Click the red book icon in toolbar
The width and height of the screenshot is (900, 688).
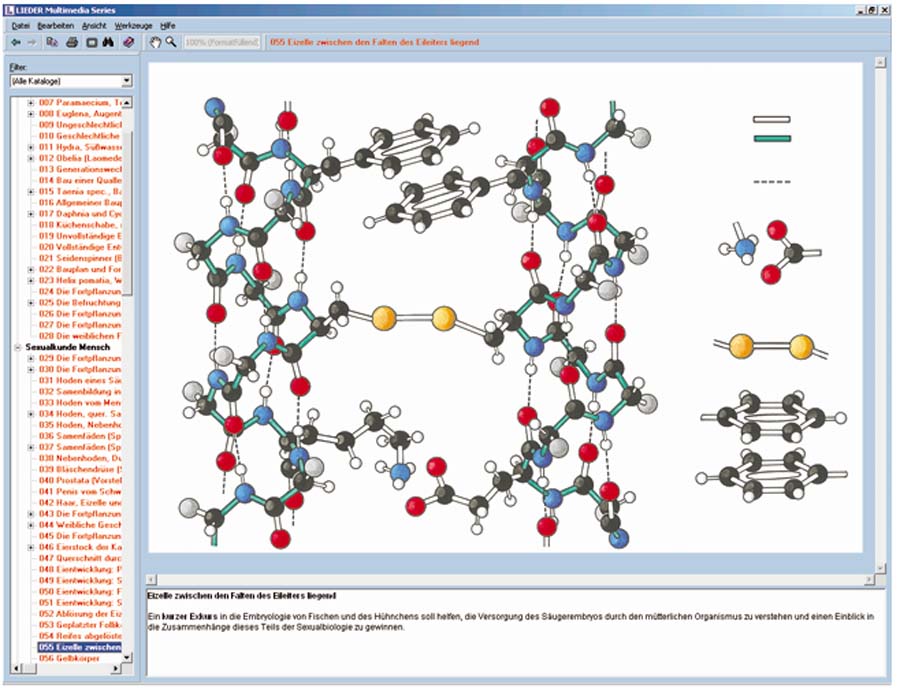point(128,42)
